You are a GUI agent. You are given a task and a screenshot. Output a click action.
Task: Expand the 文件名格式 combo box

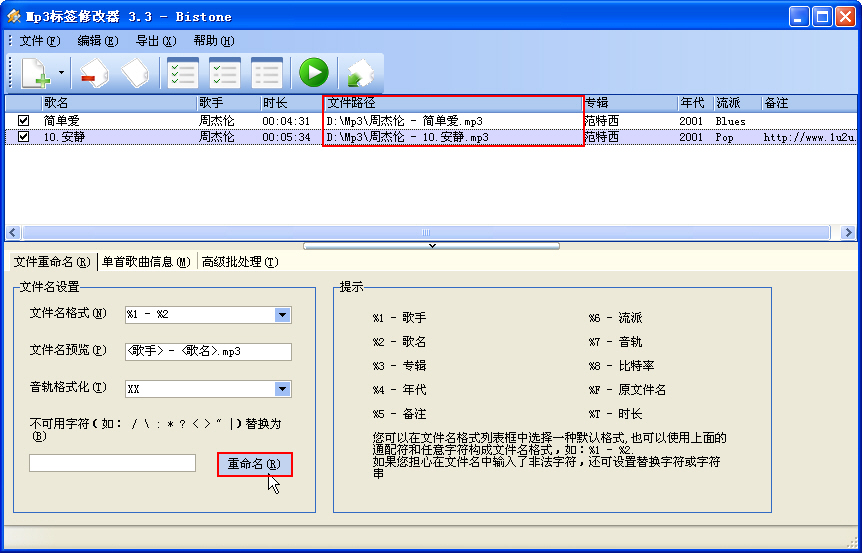tap(281, 315)
